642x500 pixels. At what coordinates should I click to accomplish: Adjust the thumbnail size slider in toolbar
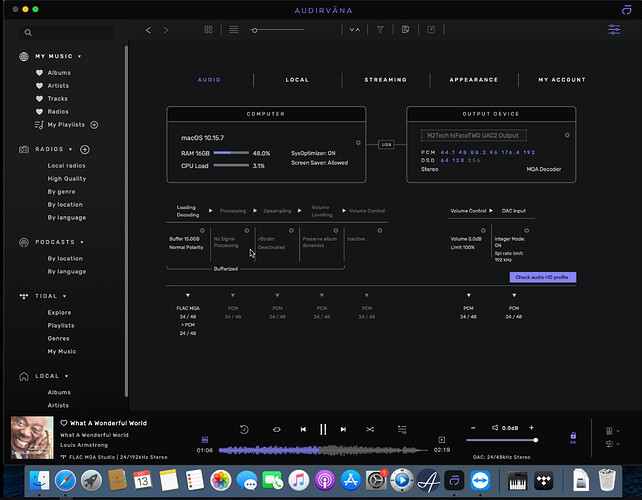278,30
